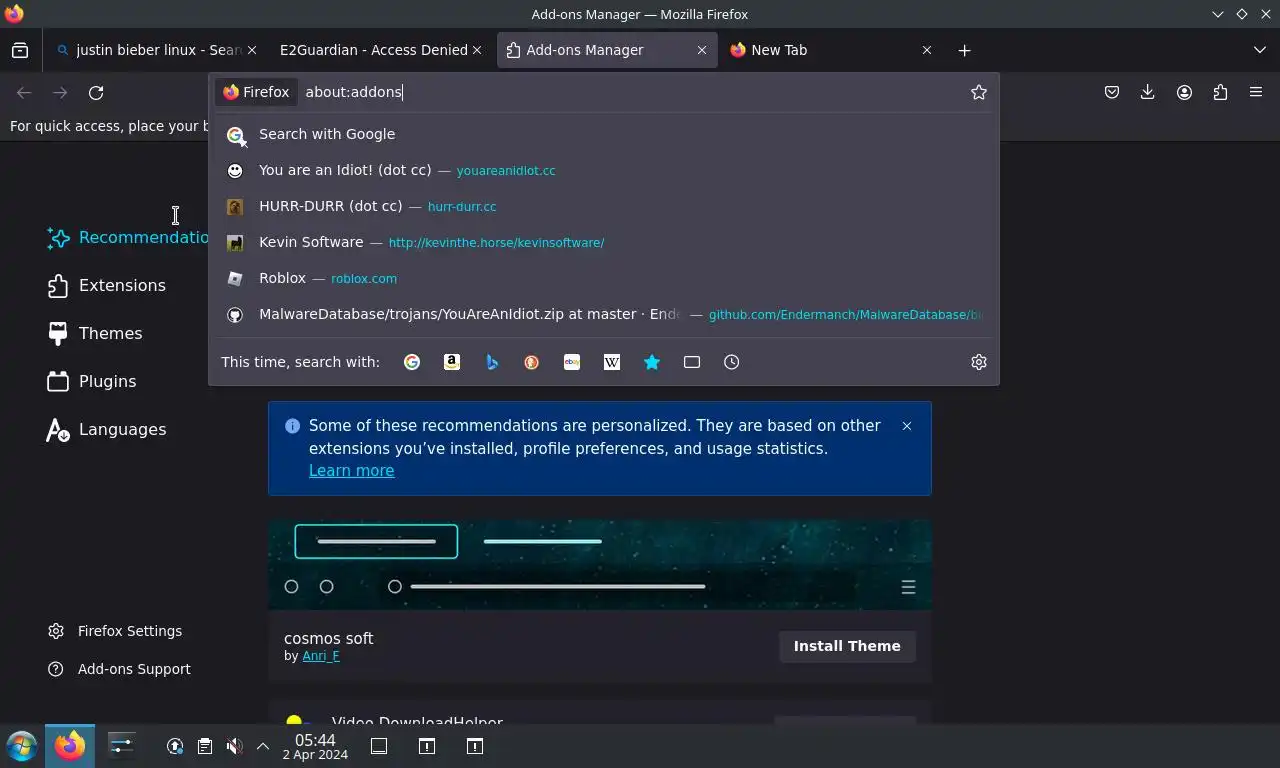Viewport: 1280px width, 768px height.
Task: Open Add-ons Support link
Action: pyautogui.click(x=119, y=669)
